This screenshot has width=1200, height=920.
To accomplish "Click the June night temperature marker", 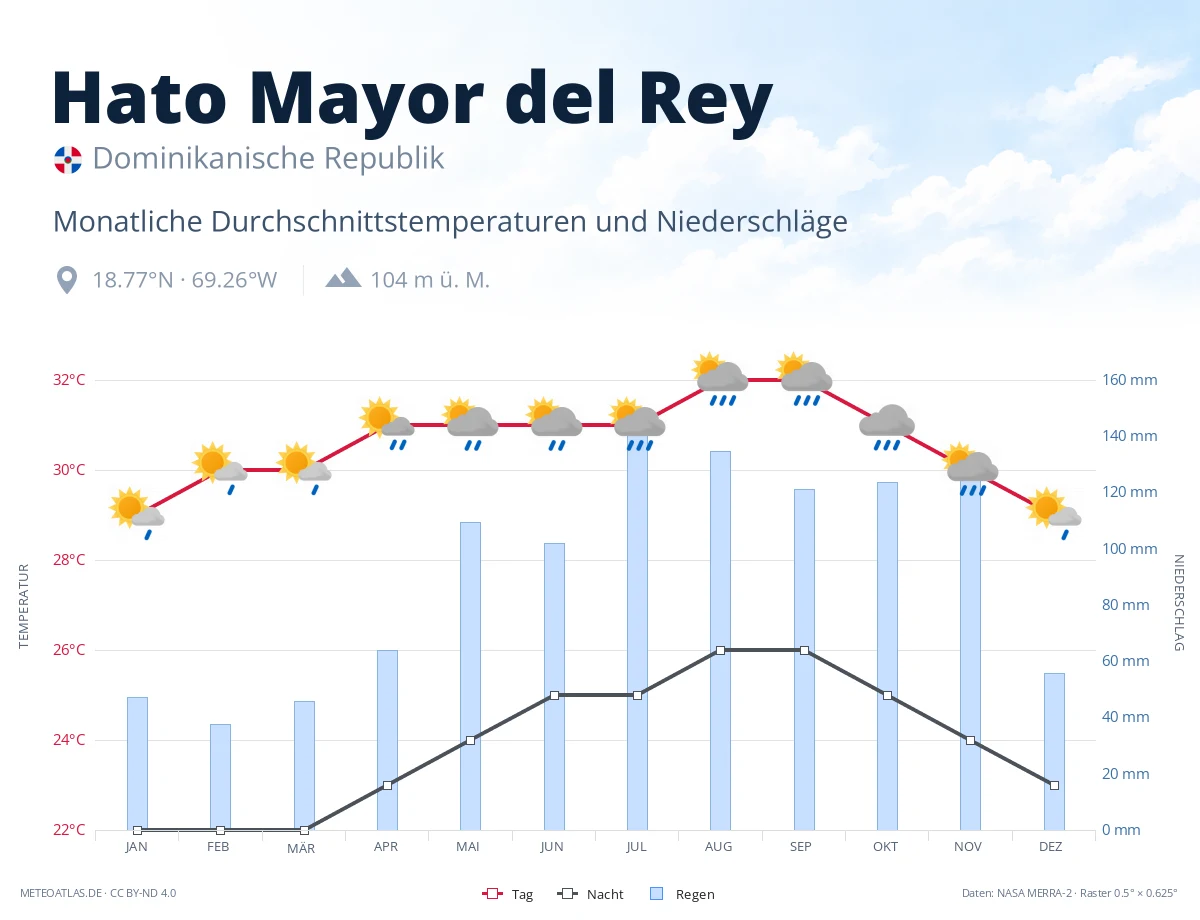I will [554, 695].
